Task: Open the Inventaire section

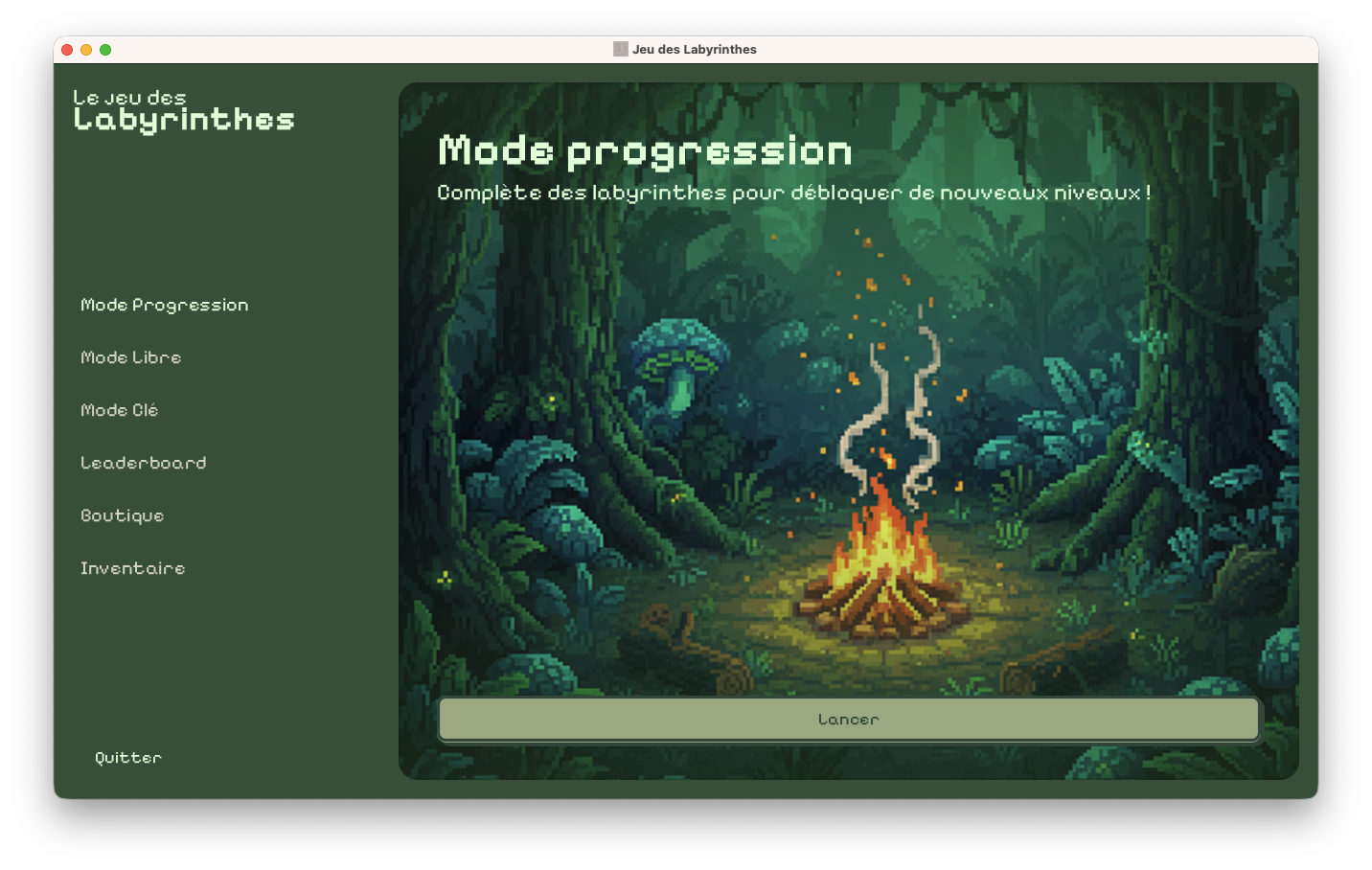Action: pyautogui.click(x=132, y=568)
